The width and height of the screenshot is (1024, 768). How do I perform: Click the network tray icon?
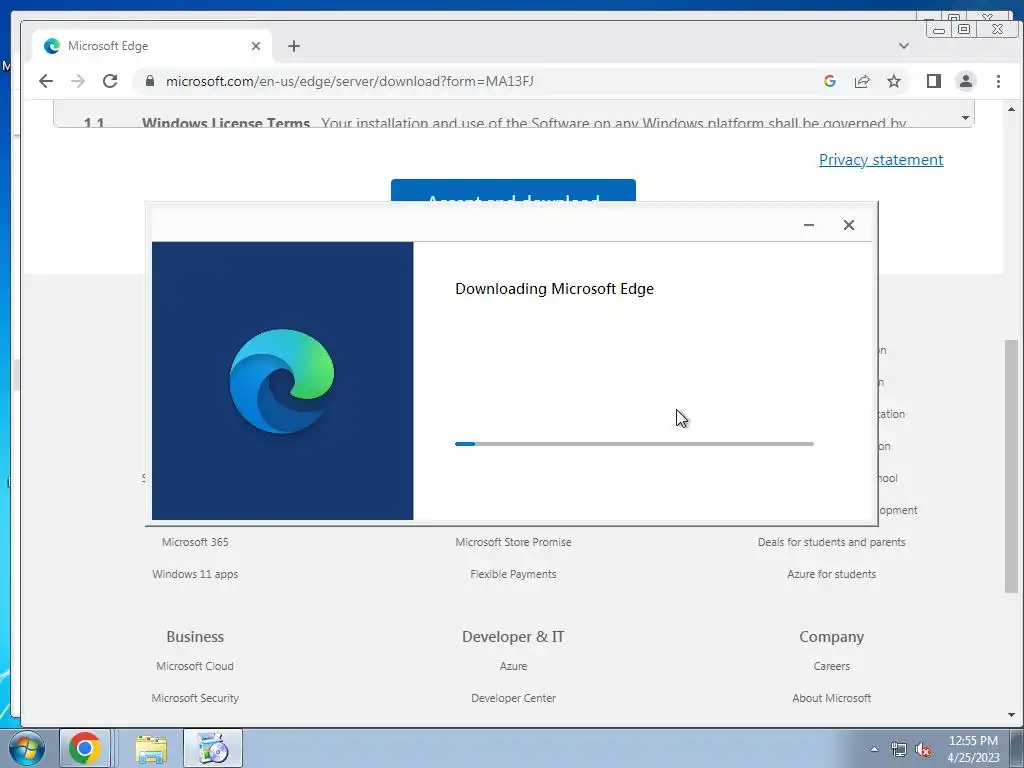click(x=899, y=750)
